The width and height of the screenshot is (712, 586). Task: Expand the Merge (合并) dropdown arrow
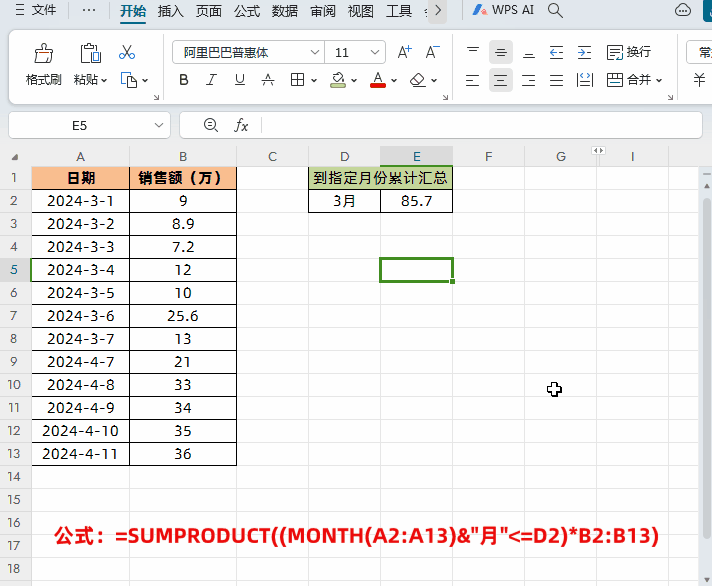[x=659, y=80]
